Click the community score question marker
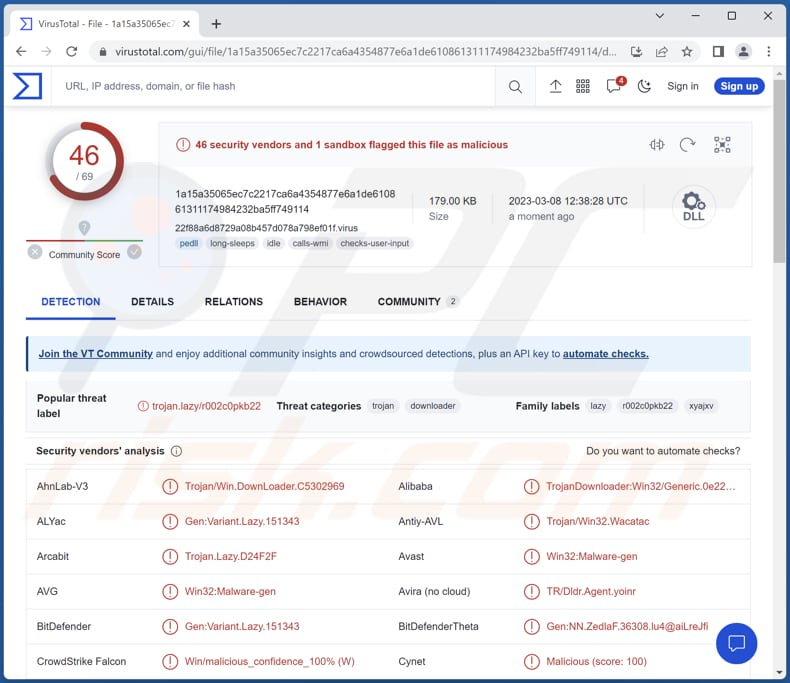The width and height of the screenshot is (790, 683). coord(84,228)
